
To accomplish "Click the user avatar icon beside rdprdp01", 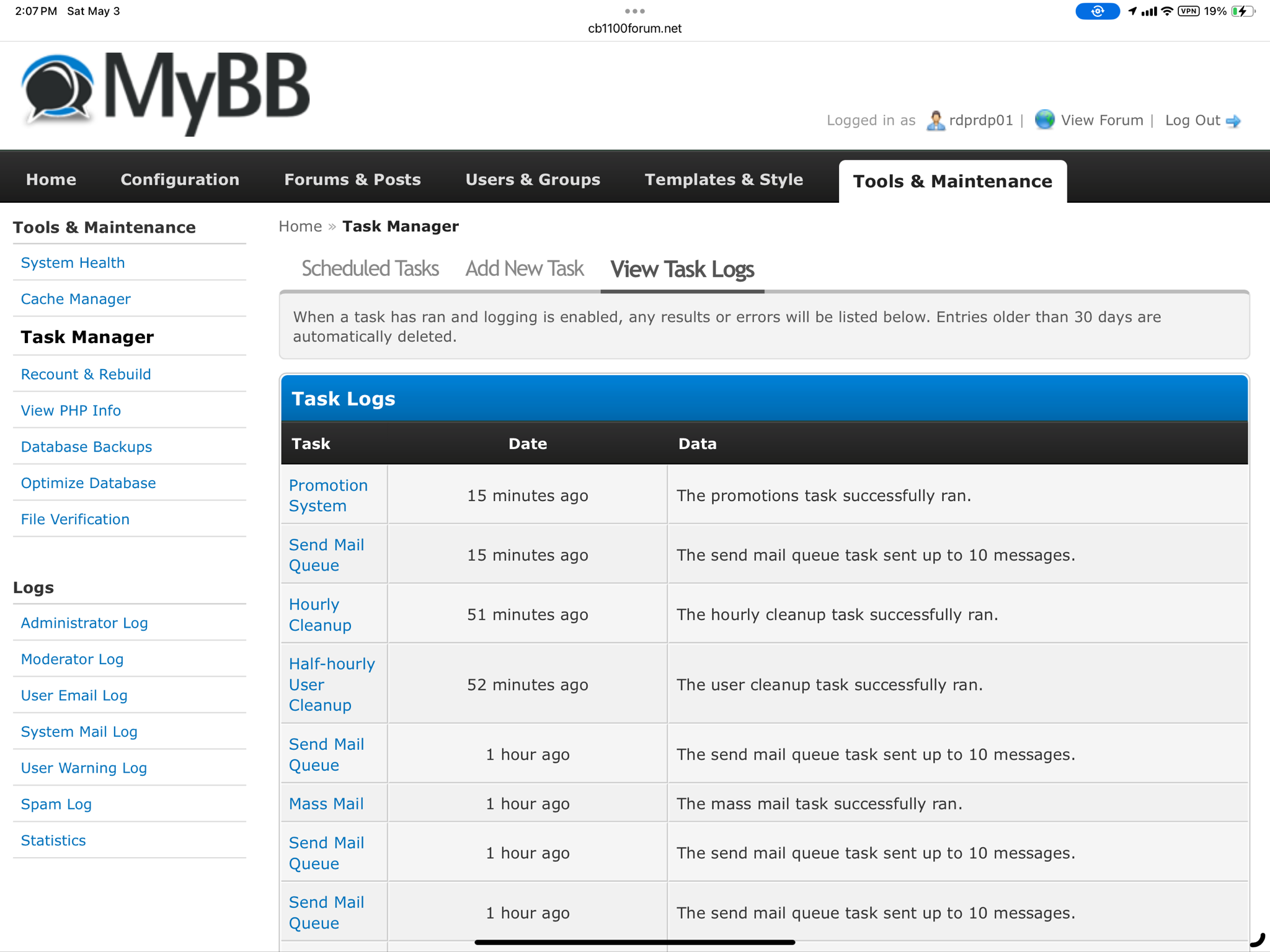I will pyautogui.click(x=935, y=120).
